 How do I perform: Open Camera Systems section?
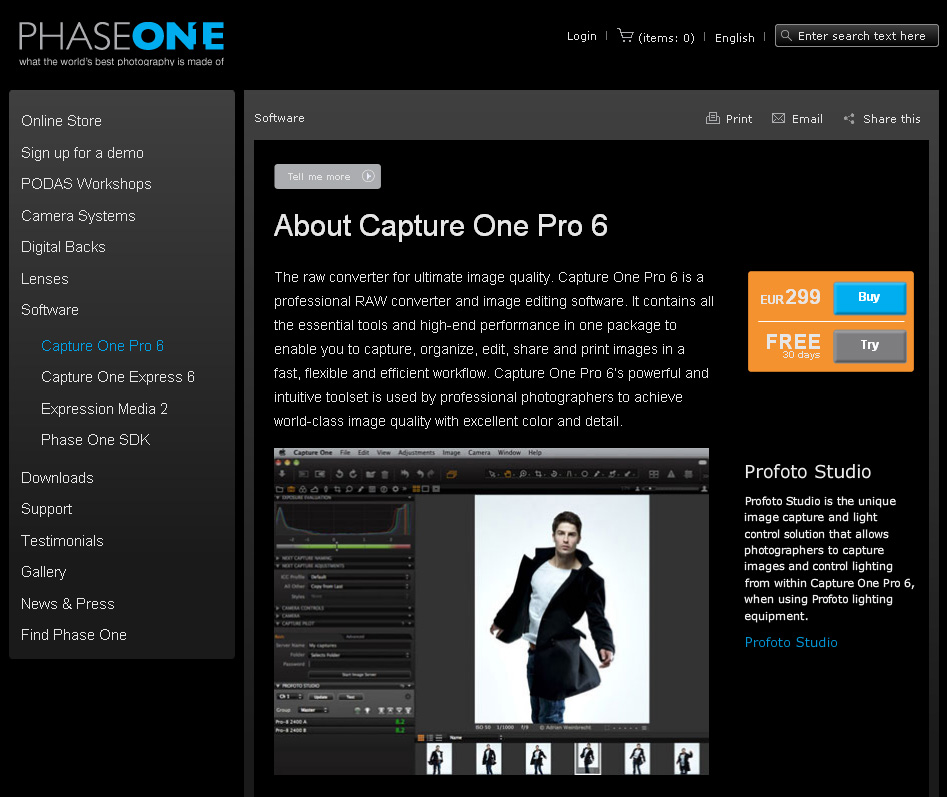[78, 216]
